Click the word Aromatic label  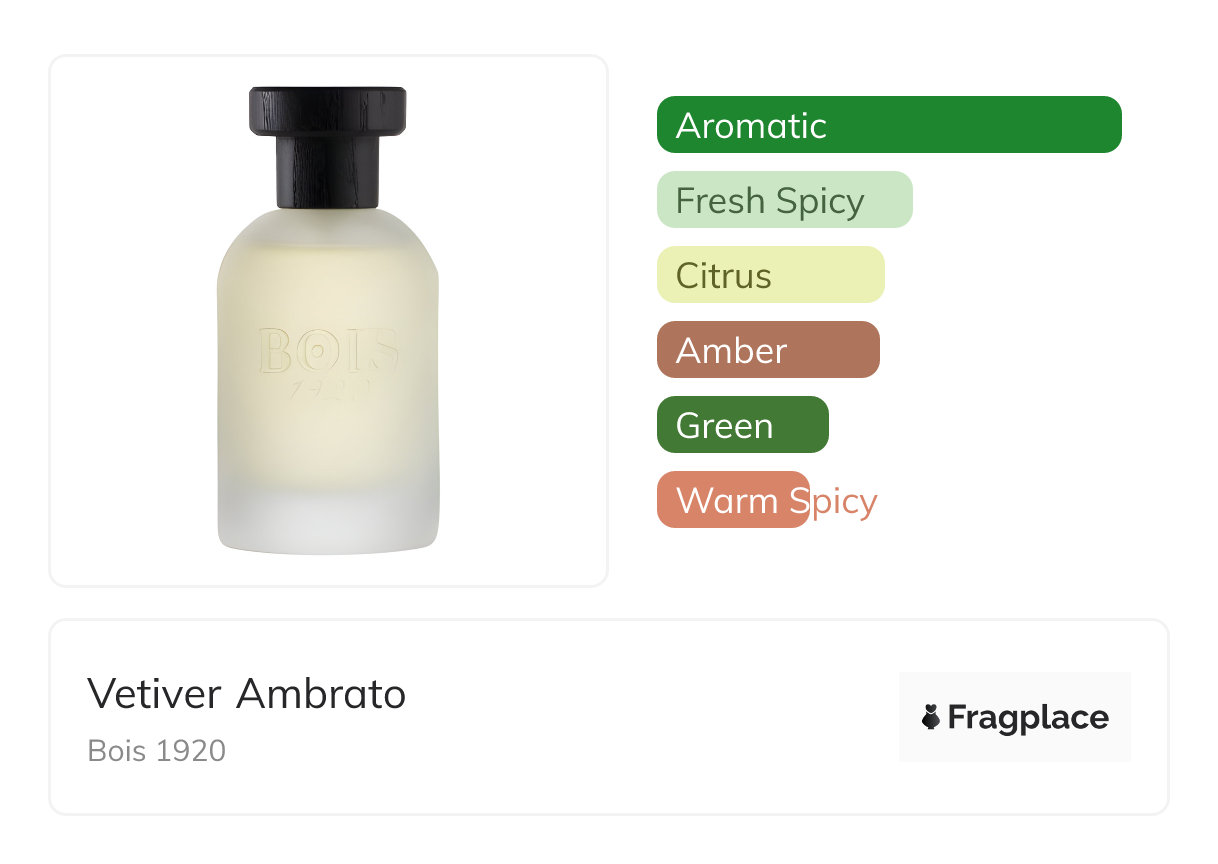tap(751, 126)
